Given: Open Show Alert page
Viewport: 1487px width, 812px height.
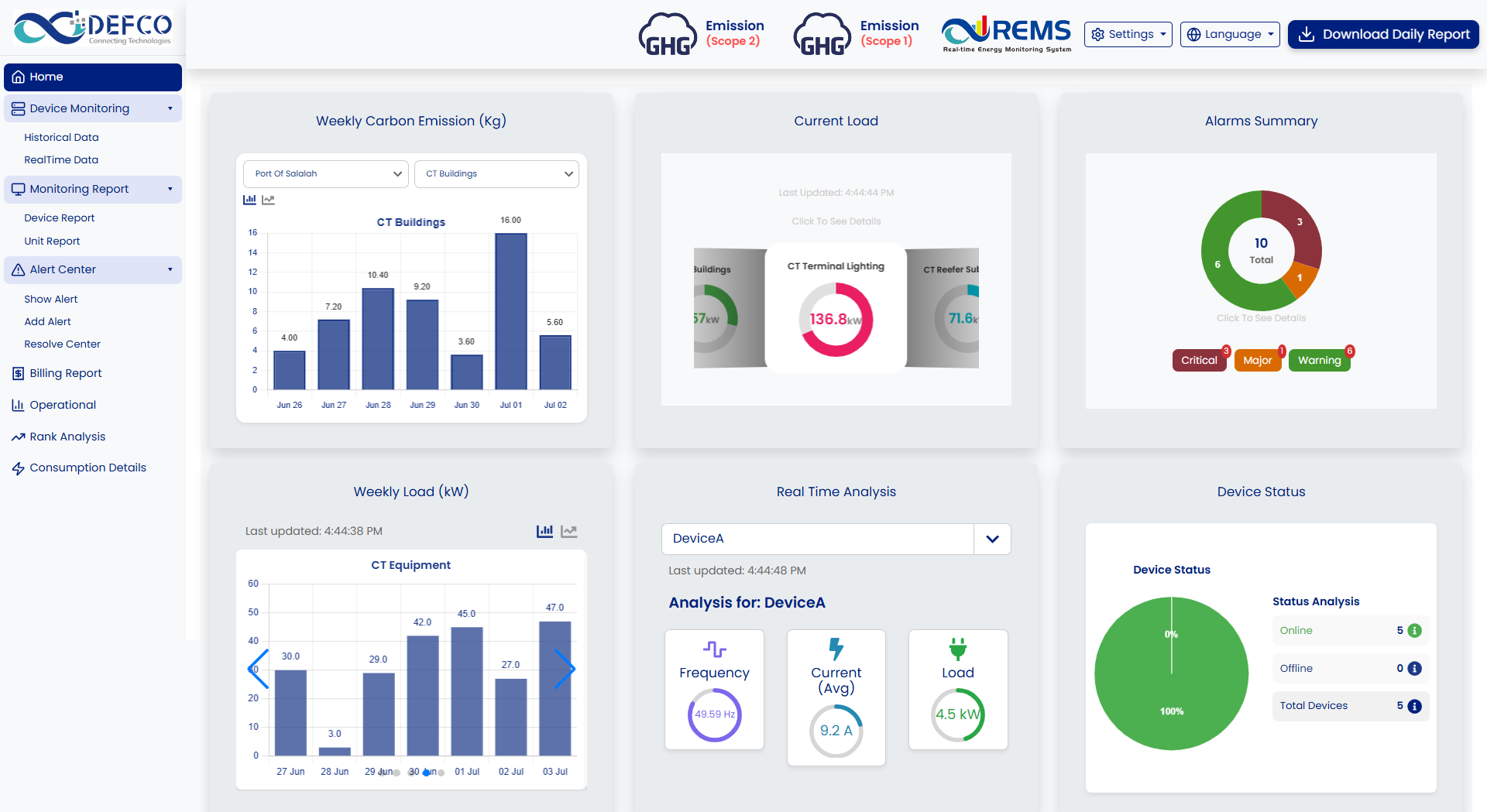Looking at the screenshot, I should 51,300.
